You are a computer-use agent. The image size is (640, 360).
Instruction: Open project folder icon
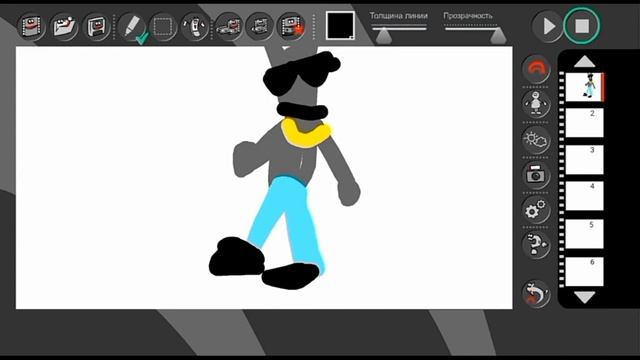(x=64, y=27)
